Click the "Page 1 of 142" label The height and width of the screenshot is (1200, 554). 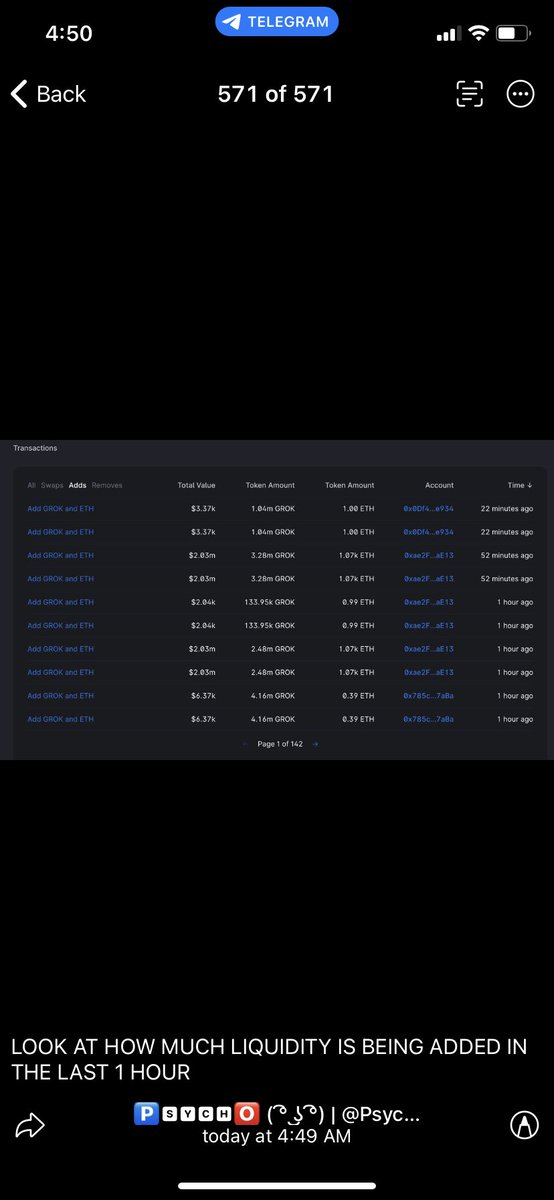pyautogui.click(x=280, y=744)
